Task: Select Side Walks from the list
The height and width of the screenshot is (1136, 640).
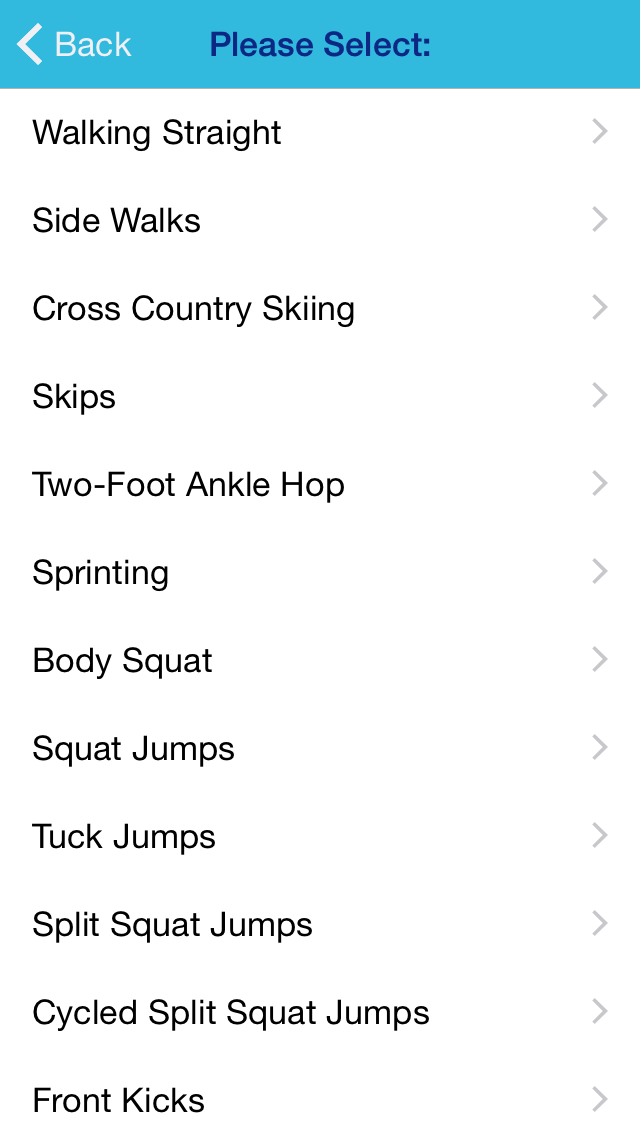Action: 320,220
